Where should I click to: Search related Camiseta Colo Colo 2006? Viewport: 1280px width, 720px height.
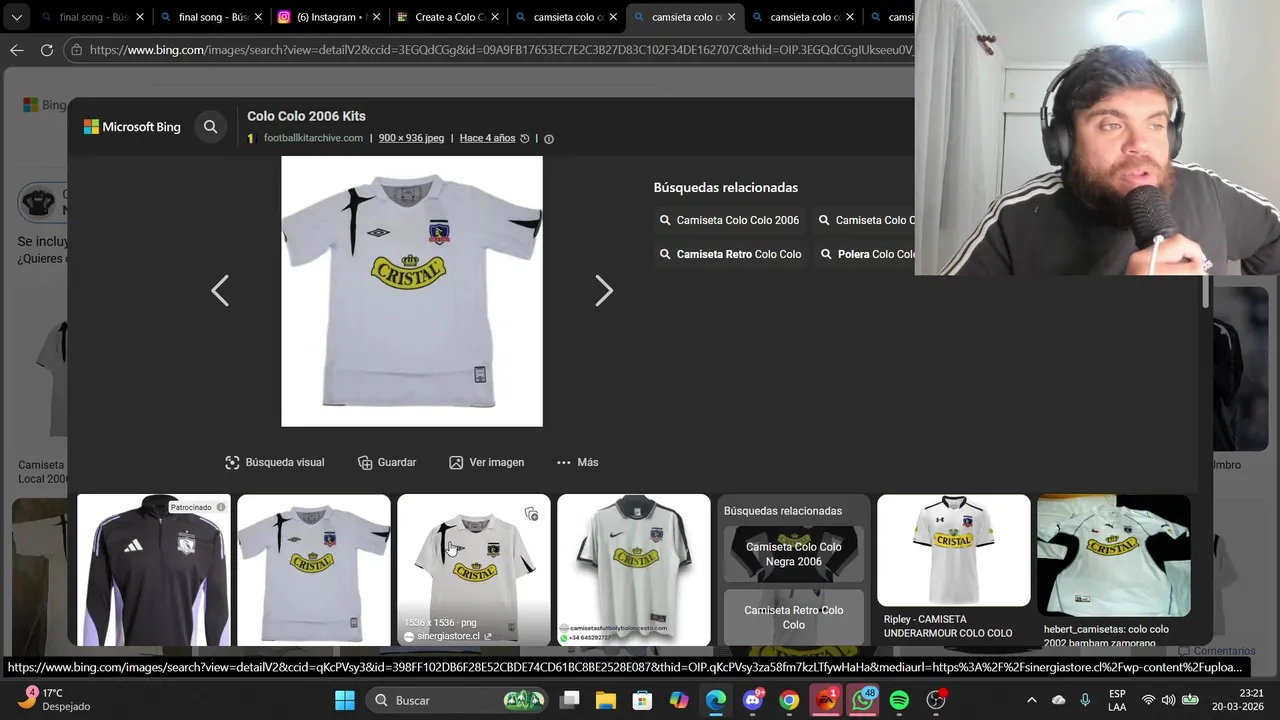729,220
